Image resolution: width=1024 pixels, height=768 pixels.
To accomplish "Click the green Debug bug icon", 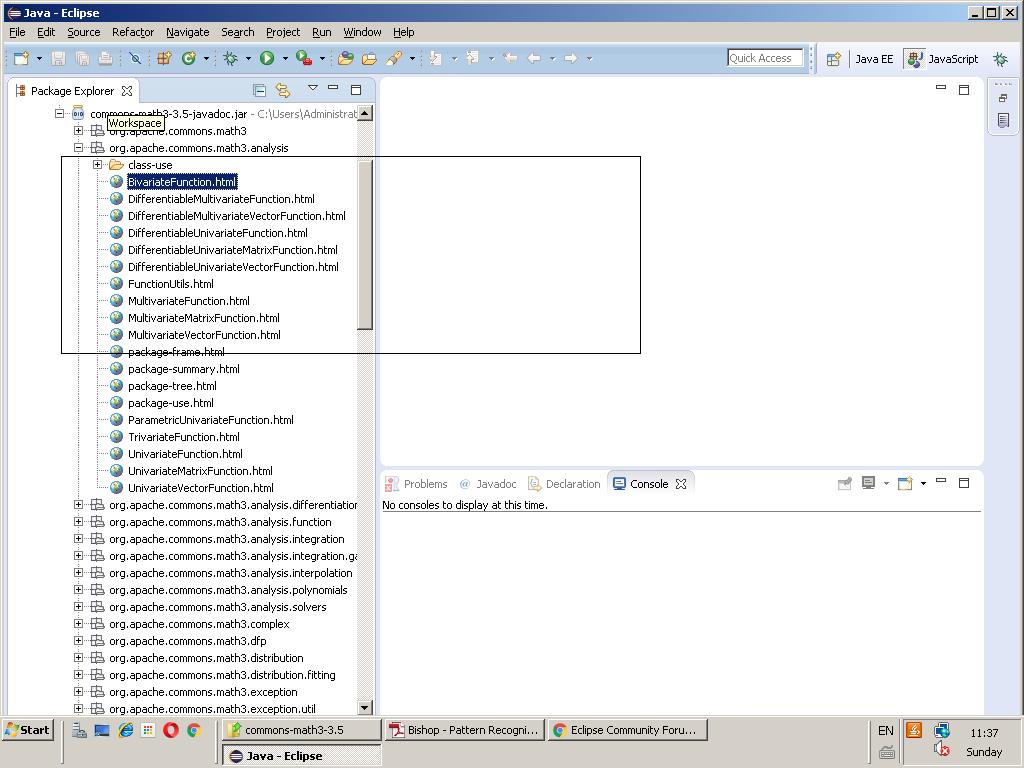I will click(x=231, y=58).
